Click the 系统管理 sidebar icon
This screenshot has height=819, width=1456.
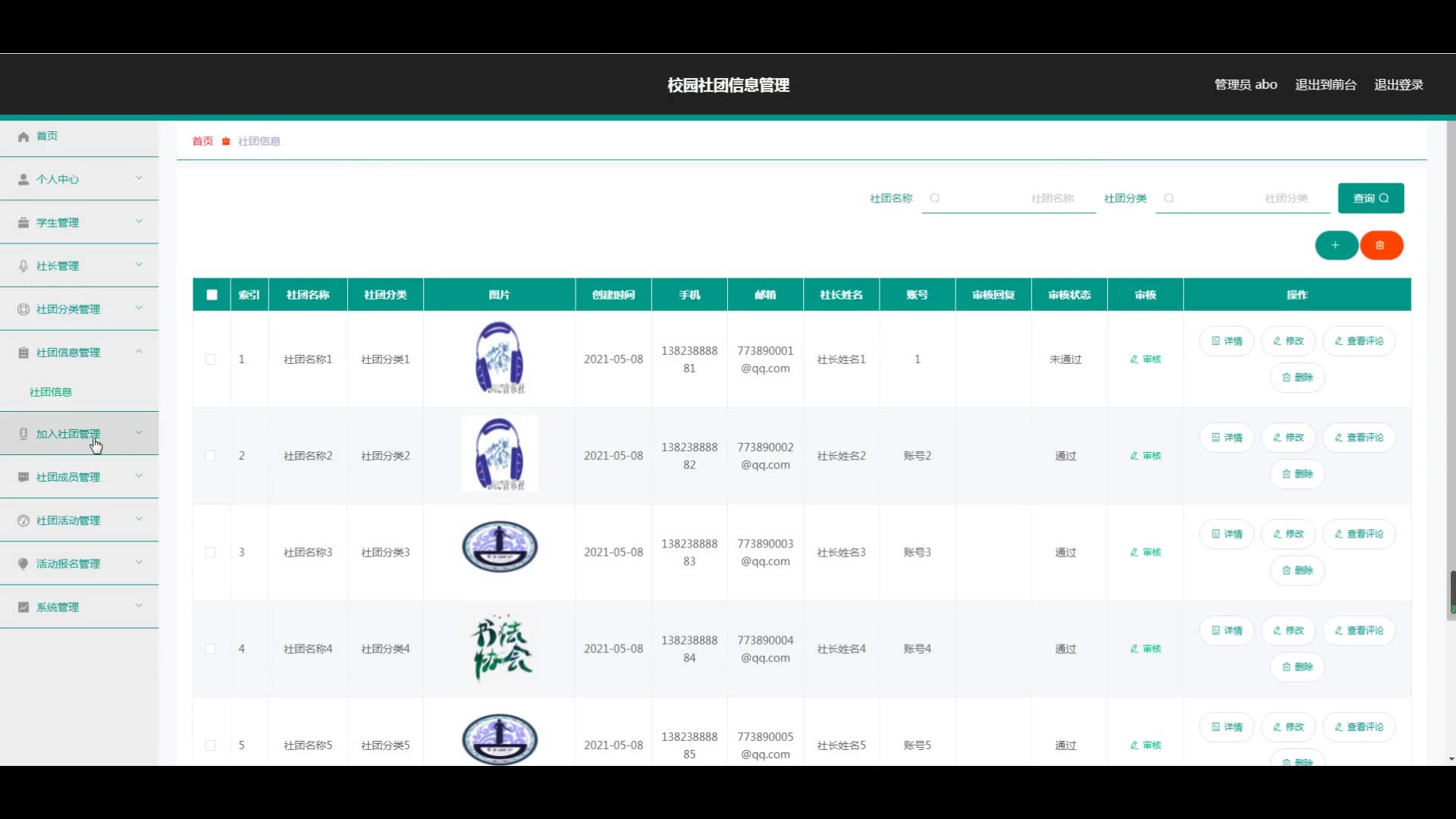(24, 607)
